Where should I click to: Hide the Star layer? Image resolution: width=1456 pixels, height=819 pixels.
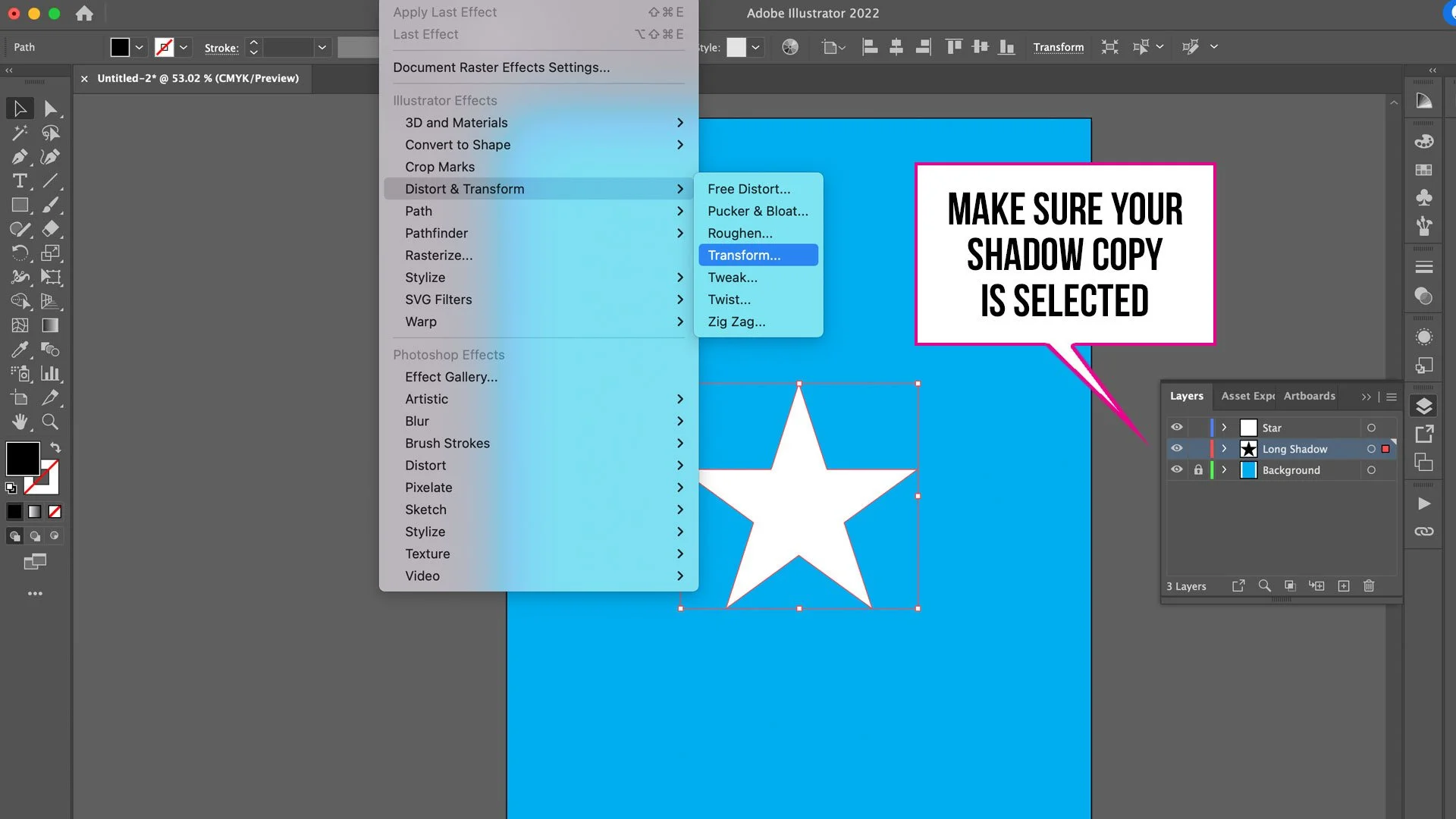pos(1177,428)
